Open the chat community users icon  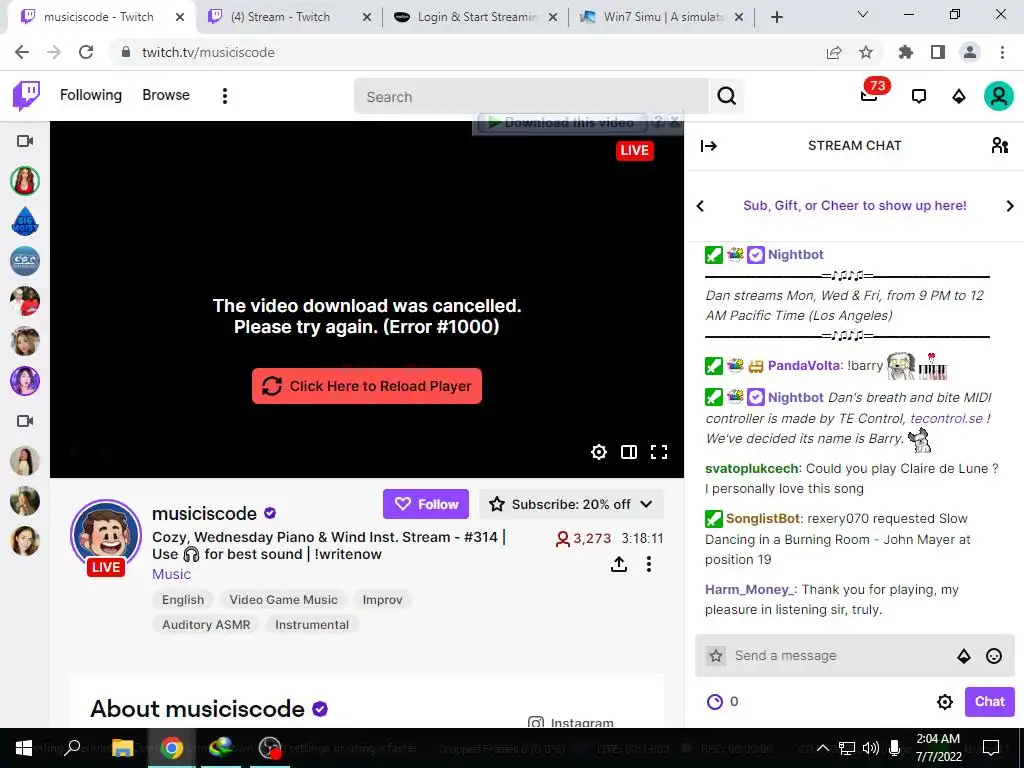(x=999, y=145)
